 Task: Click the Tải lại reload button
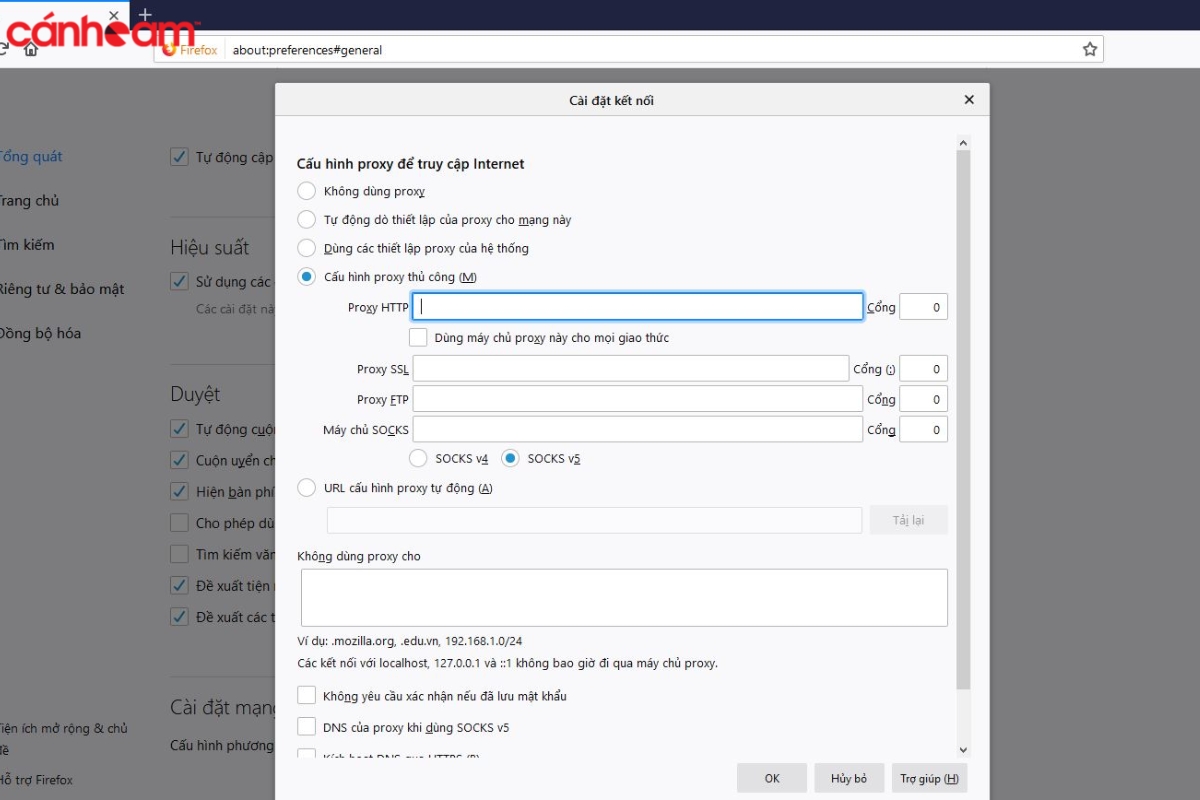click(908, 520)
